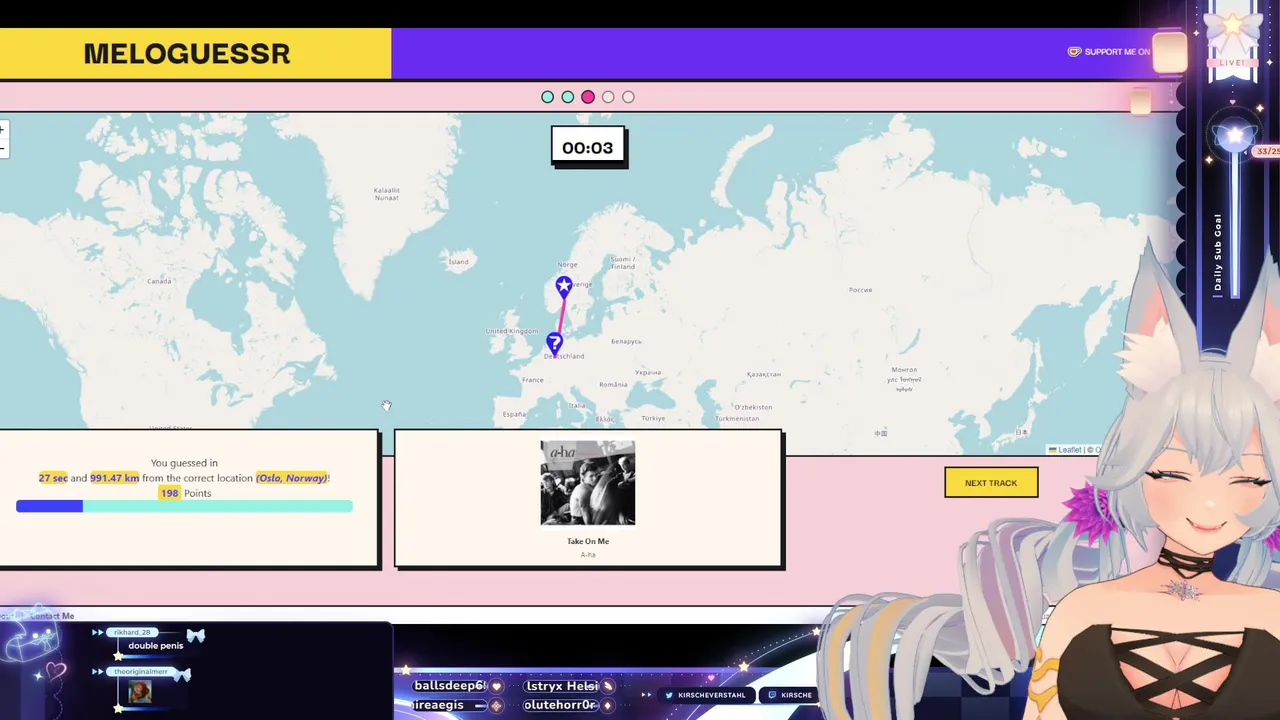
Task: Click the España map label
Action: tap(514, 414)
